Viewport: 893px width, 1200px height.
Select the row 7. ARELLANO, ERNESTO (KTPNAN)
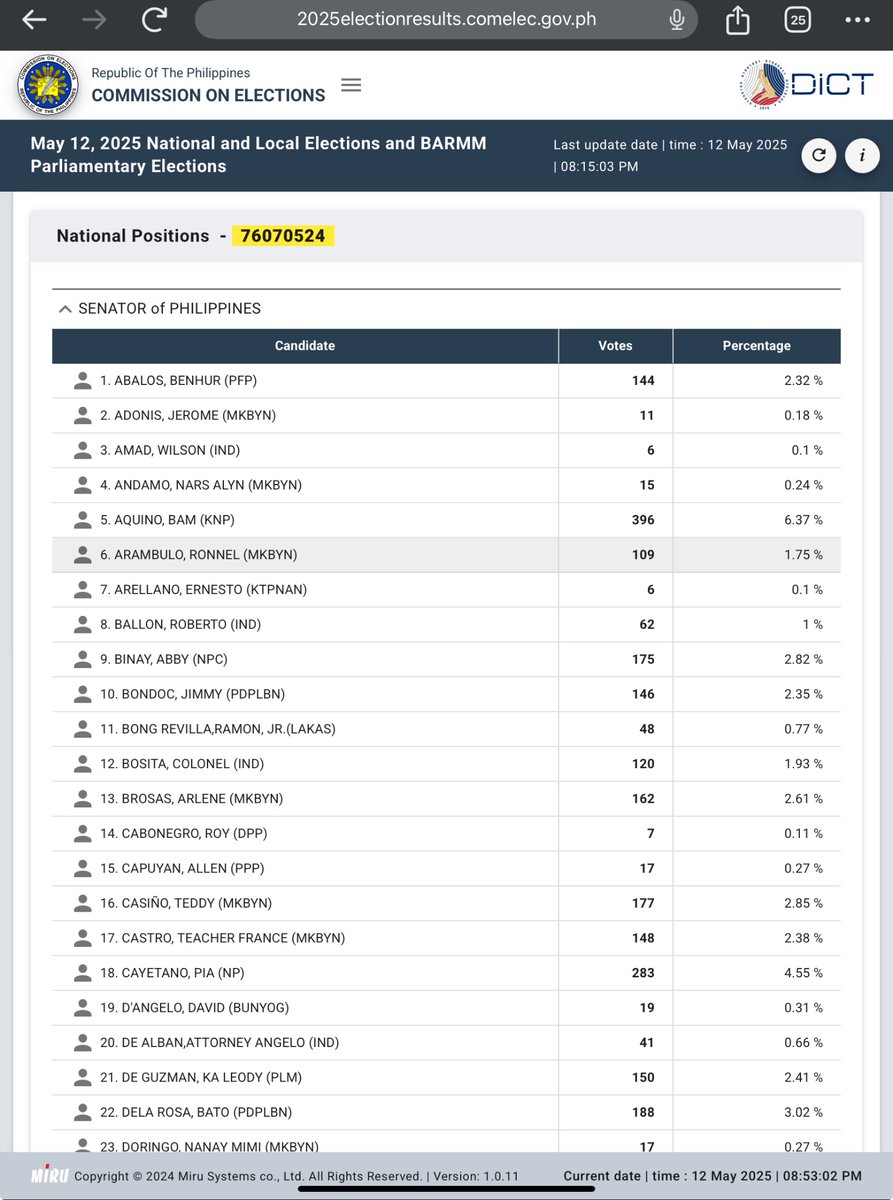(446, 590)
